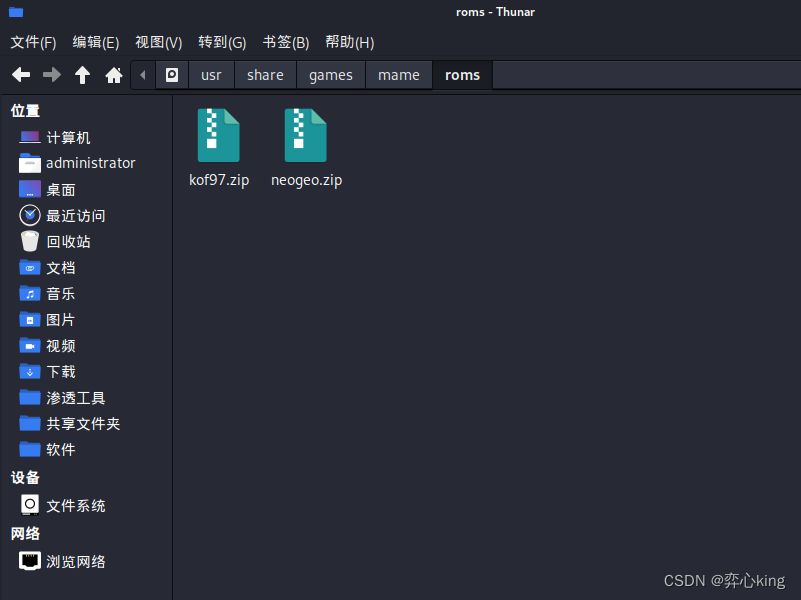Open 最近访问 label in sidebar
The height and width of the screenshot is (600, 801).
76,216
